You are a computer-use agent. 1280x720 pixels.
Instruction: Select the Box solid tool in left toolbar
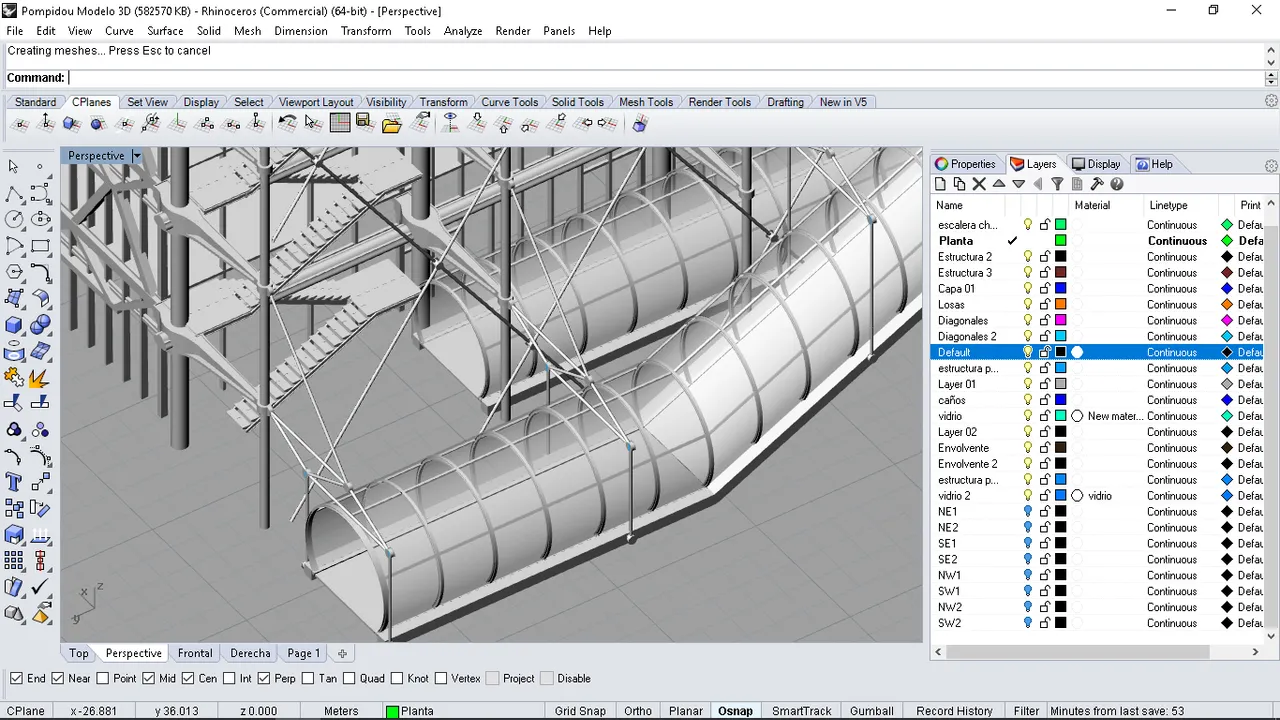[x=14, y=324]
